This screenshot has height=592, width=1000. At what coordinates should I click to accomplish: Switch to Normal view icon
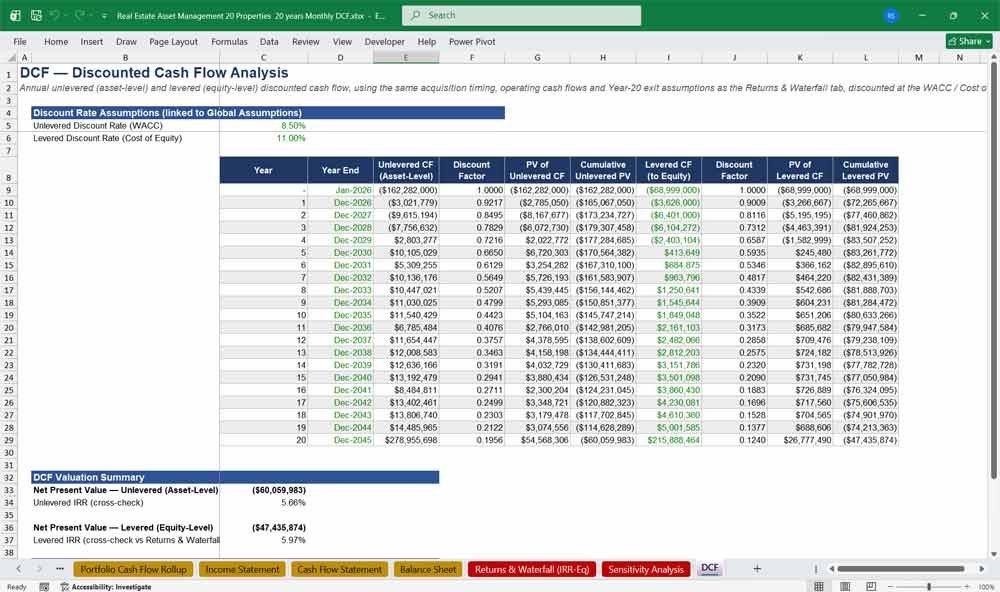pyautogui.click(x=819, y=586)
